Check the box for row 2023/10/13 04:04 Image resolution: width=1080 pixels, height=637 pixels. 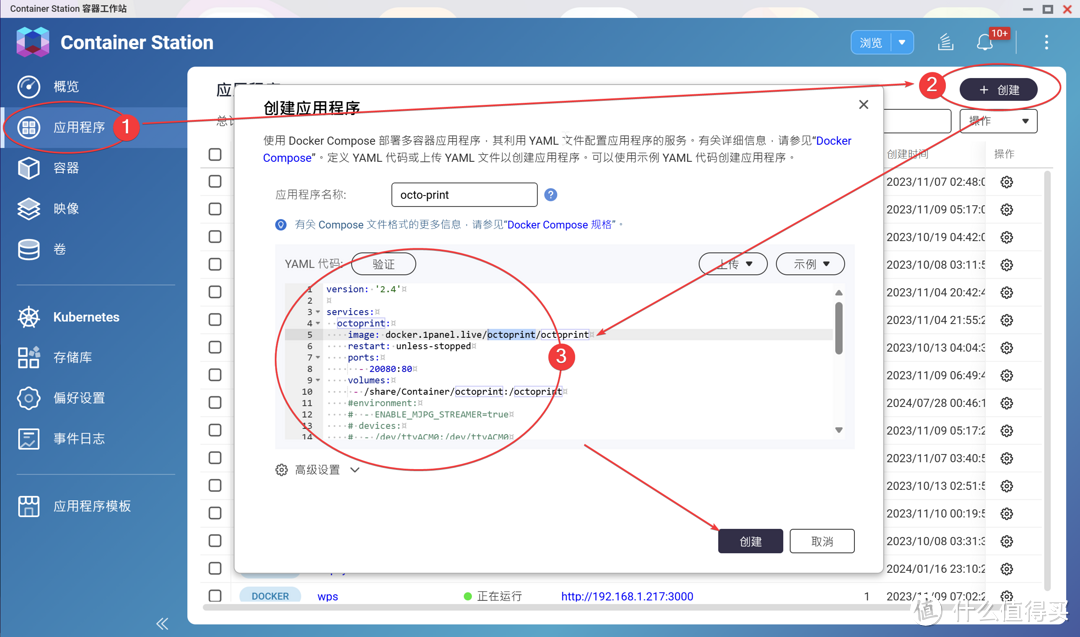click(x=215, y=347)
